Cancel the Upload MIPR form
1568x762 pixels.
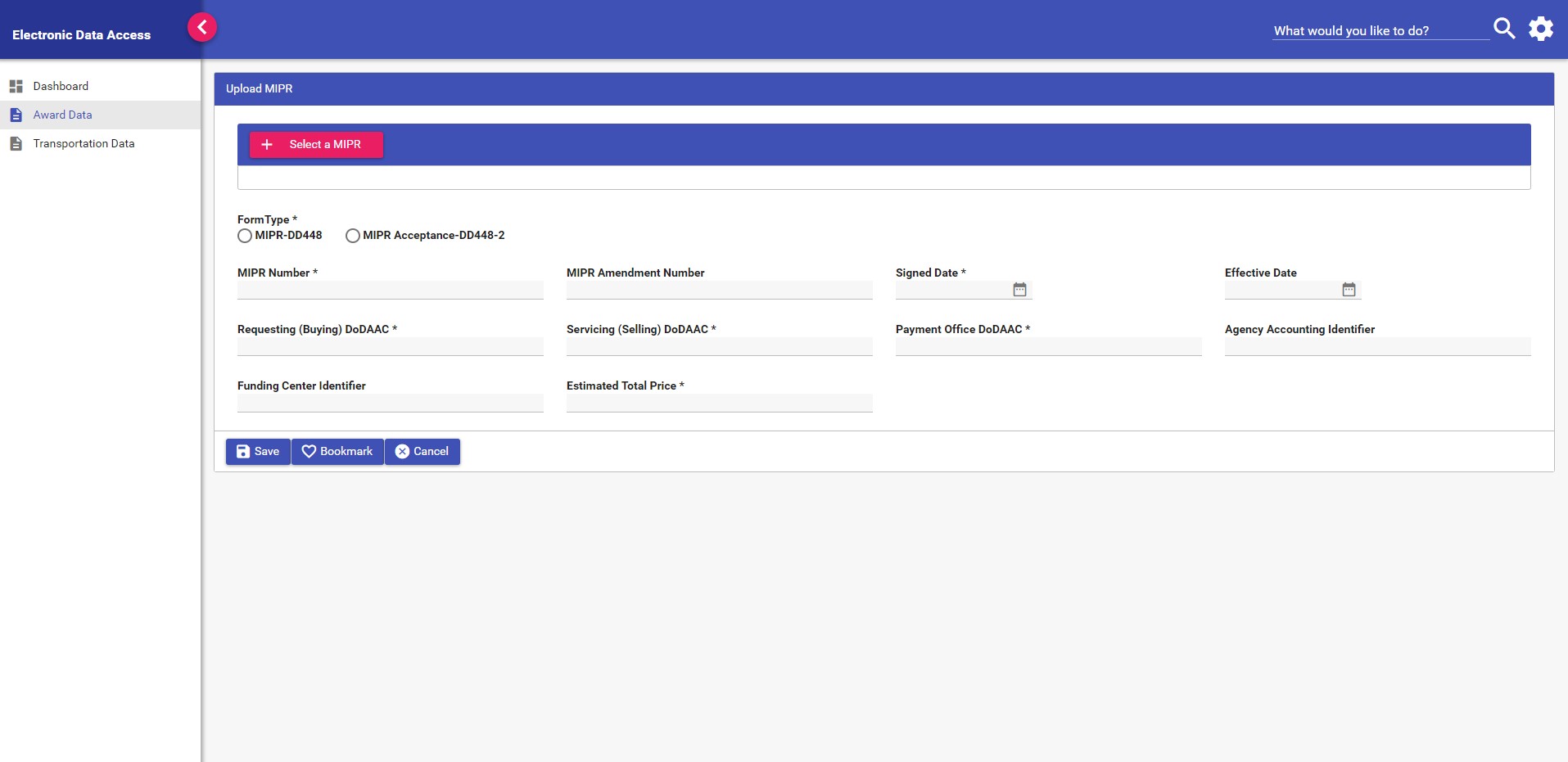[423, 451]
